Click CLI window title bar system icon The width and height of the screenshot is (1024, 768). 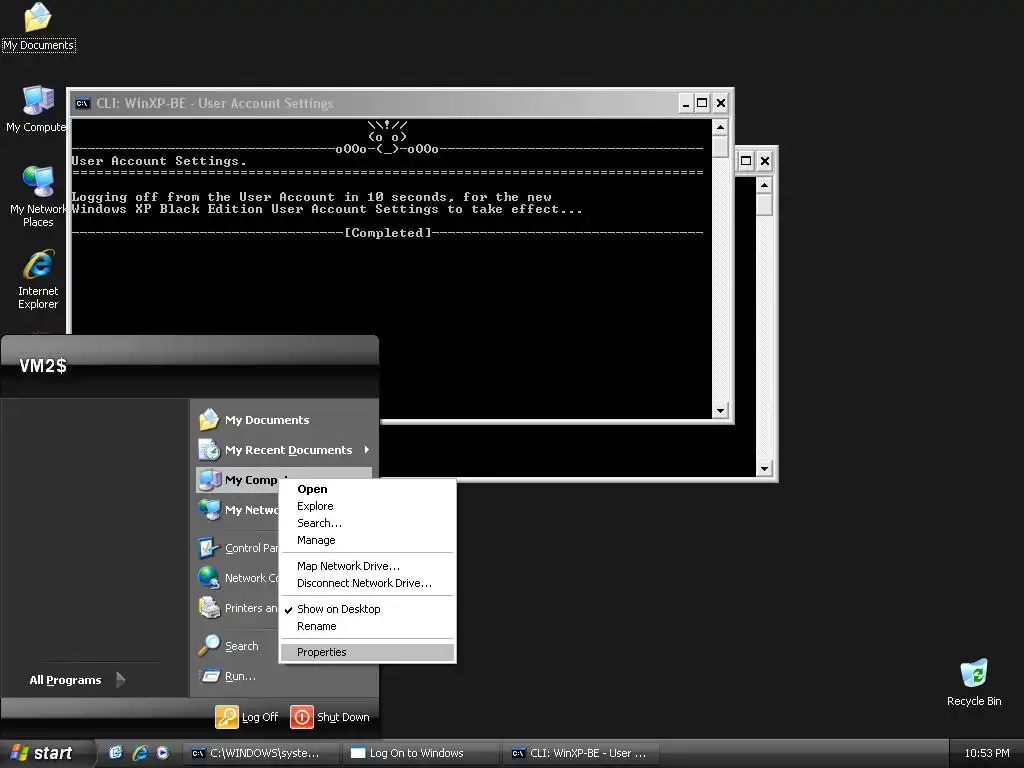(82, 103)
